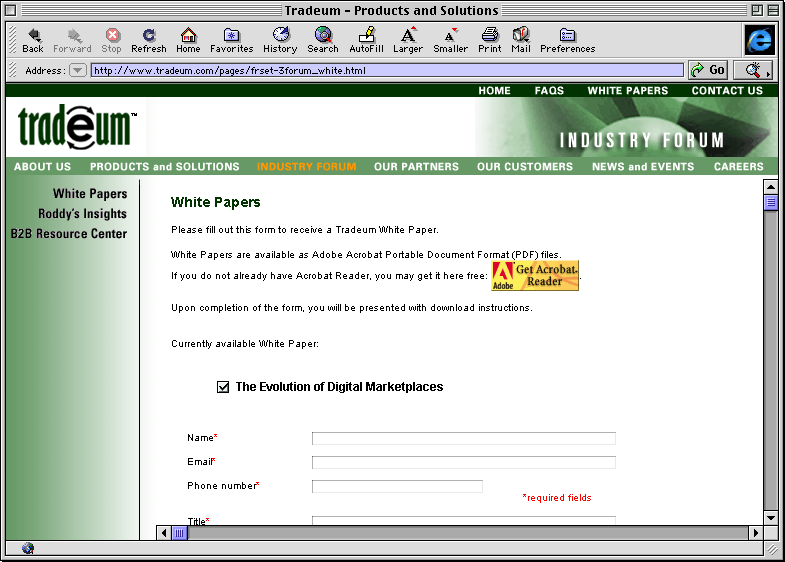The width and height of the screenshot is (785, 562).
Task: Click the magnifier search button beside Go
Action: (753, 70)
